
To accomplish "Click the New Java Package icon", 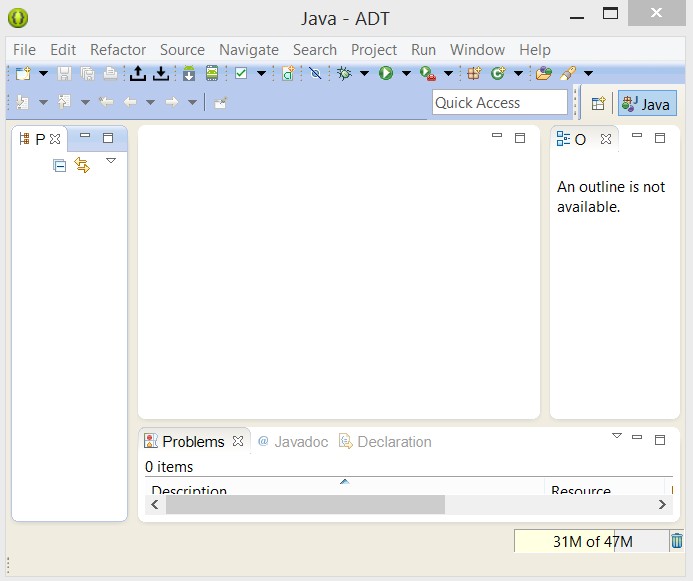I will (474, 73).
